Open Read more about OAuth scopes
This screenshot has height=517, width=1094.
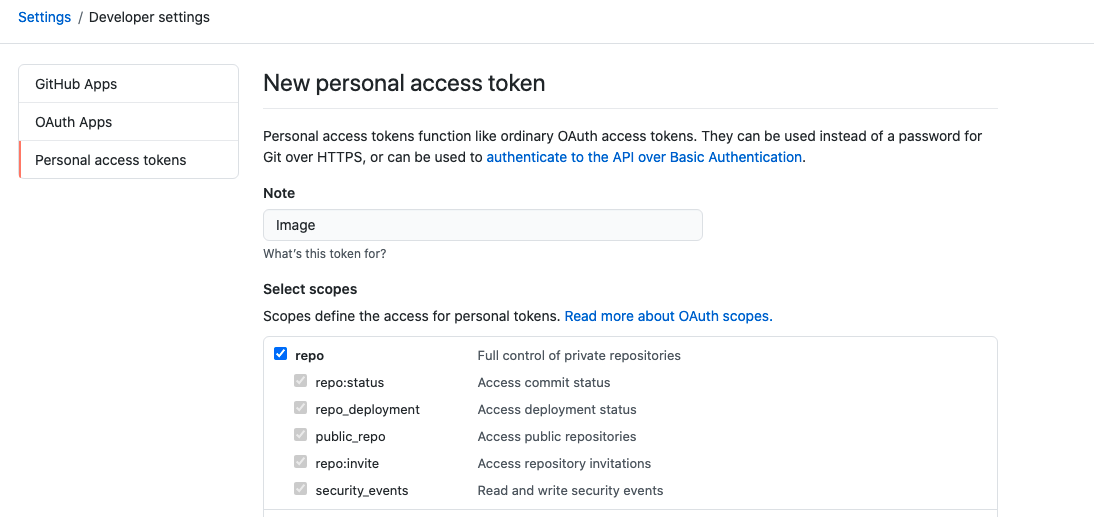(x=668, y=316)
